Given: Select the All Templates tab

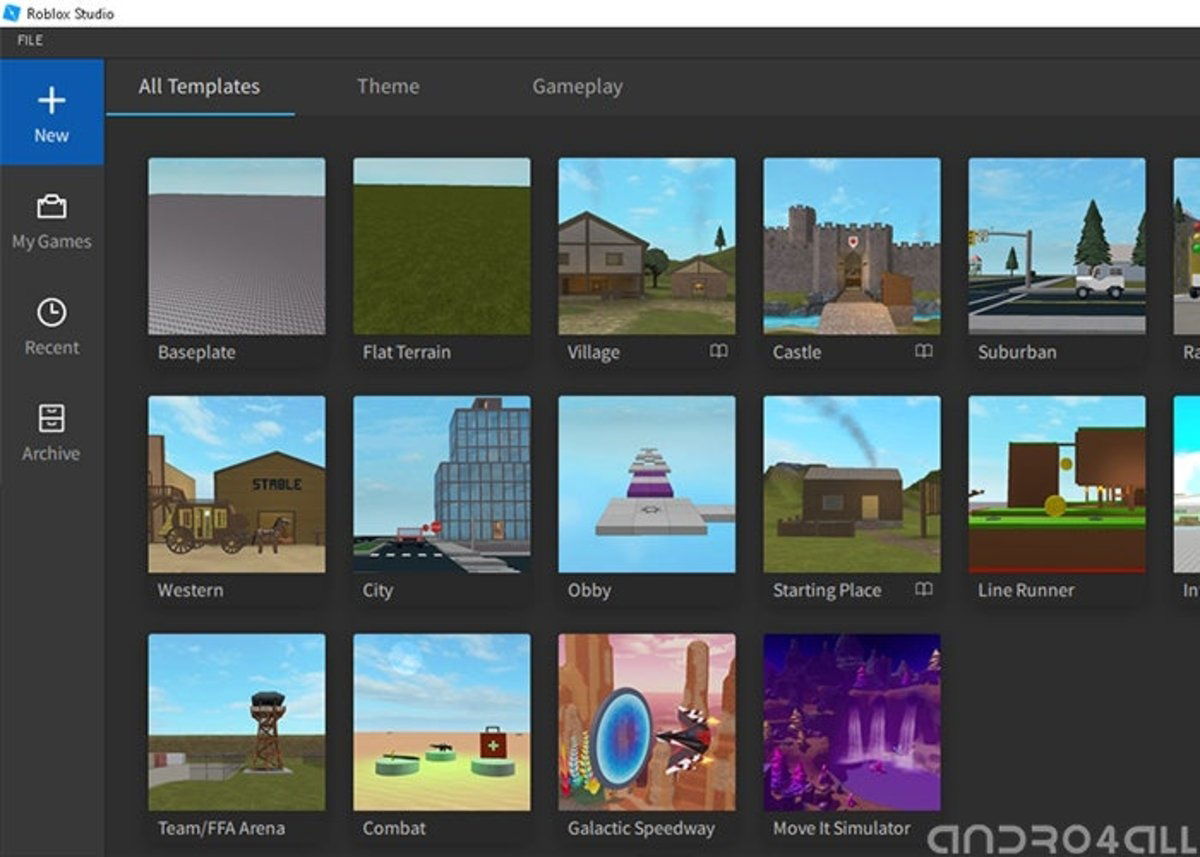Looking at the screenshot, I should coord(199,87).
